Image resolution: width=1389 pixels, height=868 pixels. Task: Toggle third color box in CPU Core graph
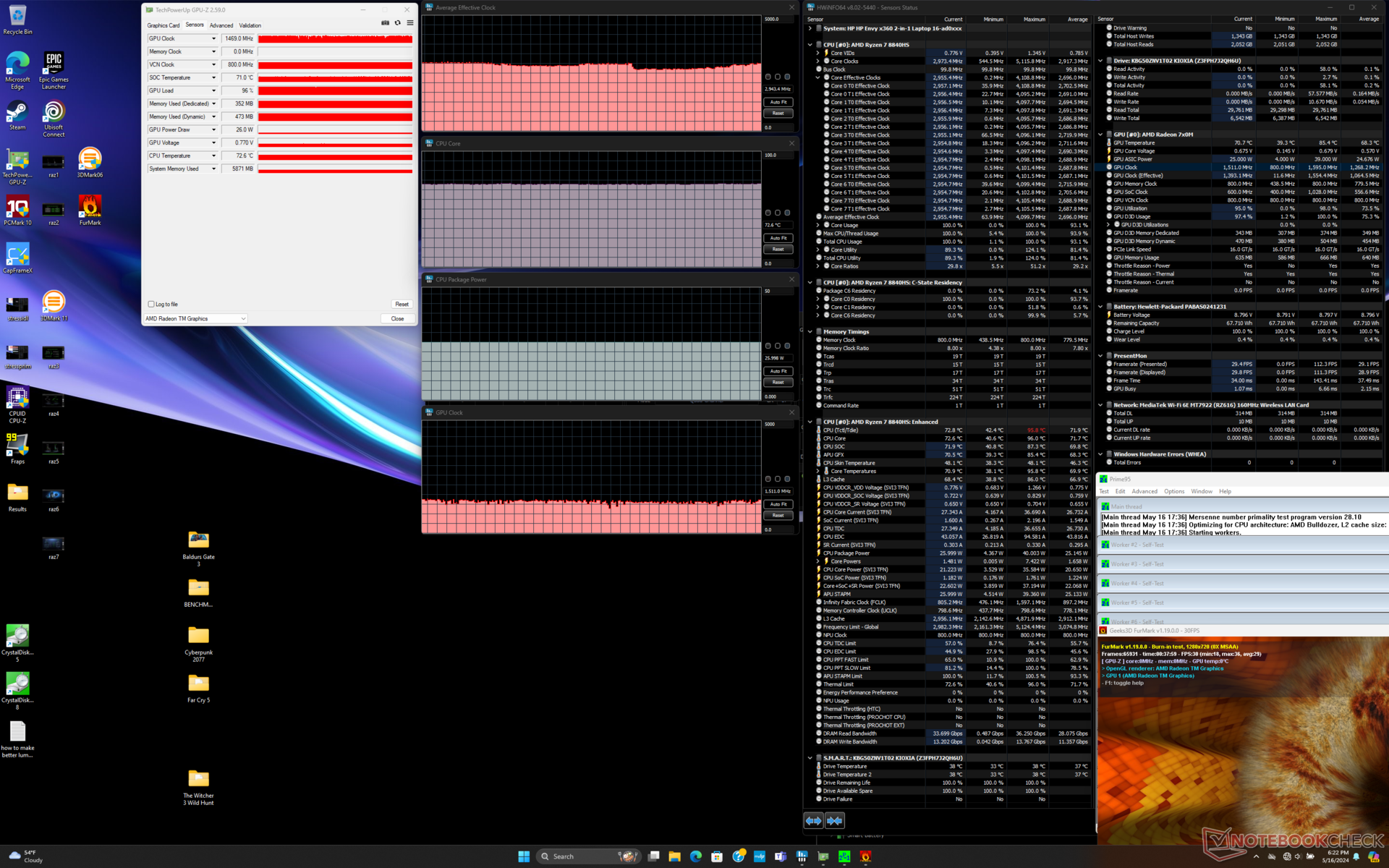coord(787,213)
